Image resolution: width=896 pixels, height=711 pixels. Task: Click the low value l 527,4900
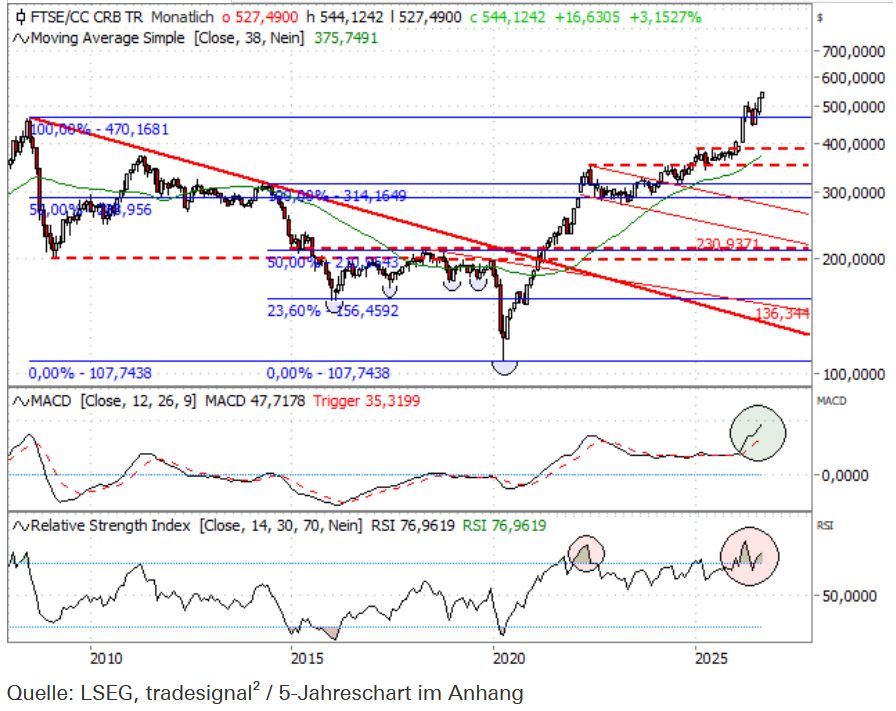426,17
